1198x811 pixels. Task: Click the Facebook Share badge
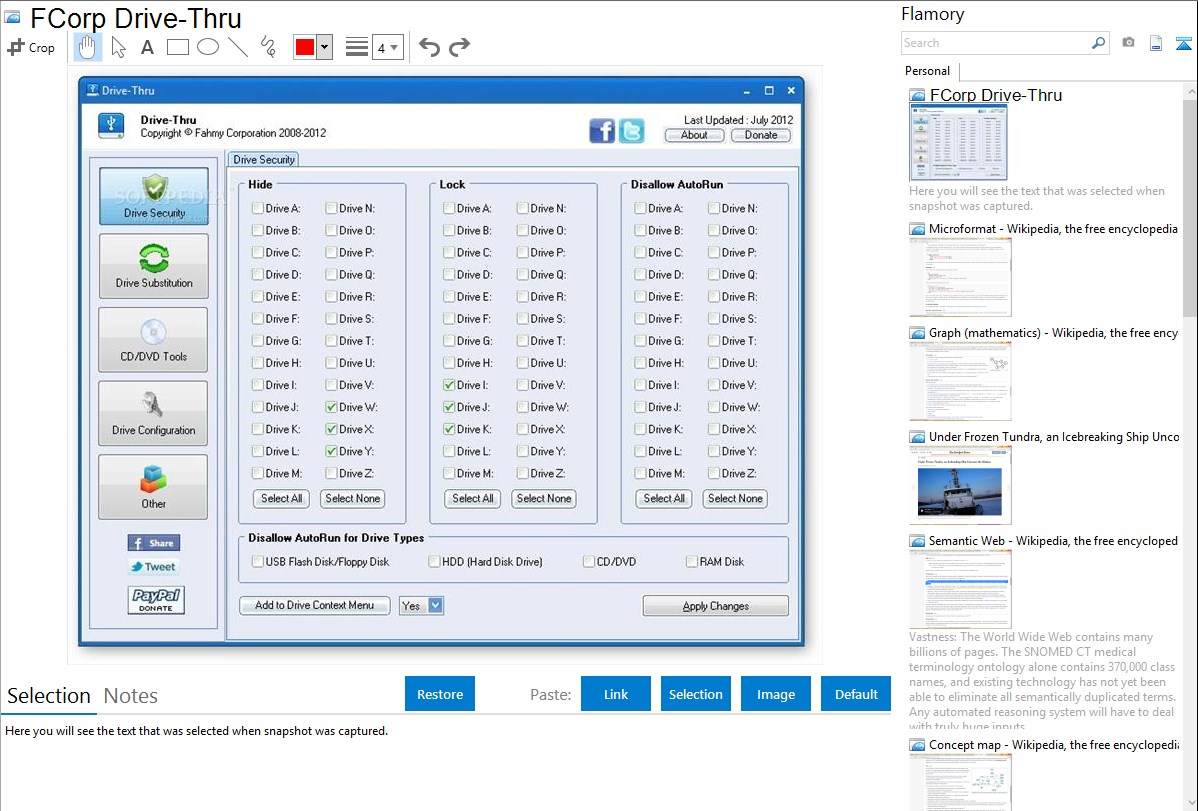click(154, 543)
